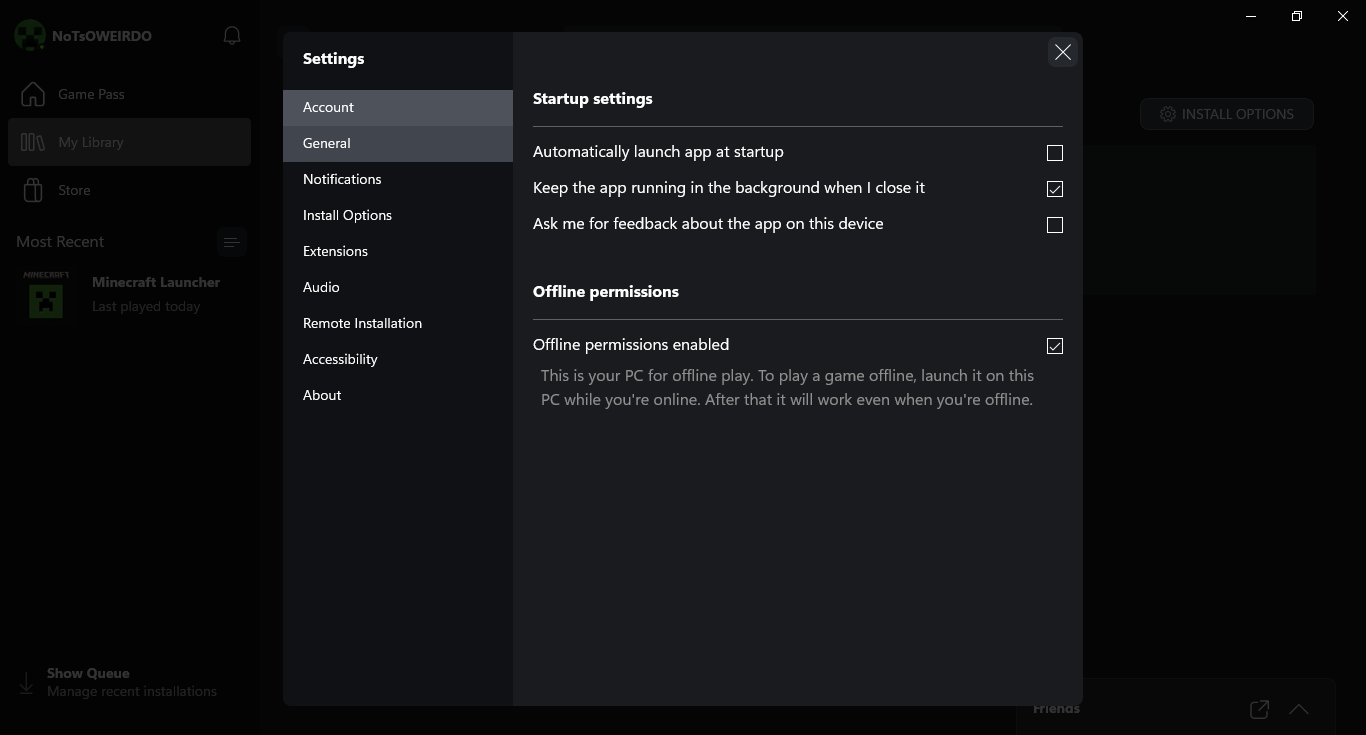Pop out the Friends panel
The height and width of the screenshot is (735, 1366).
click(x=1259, y=709)
